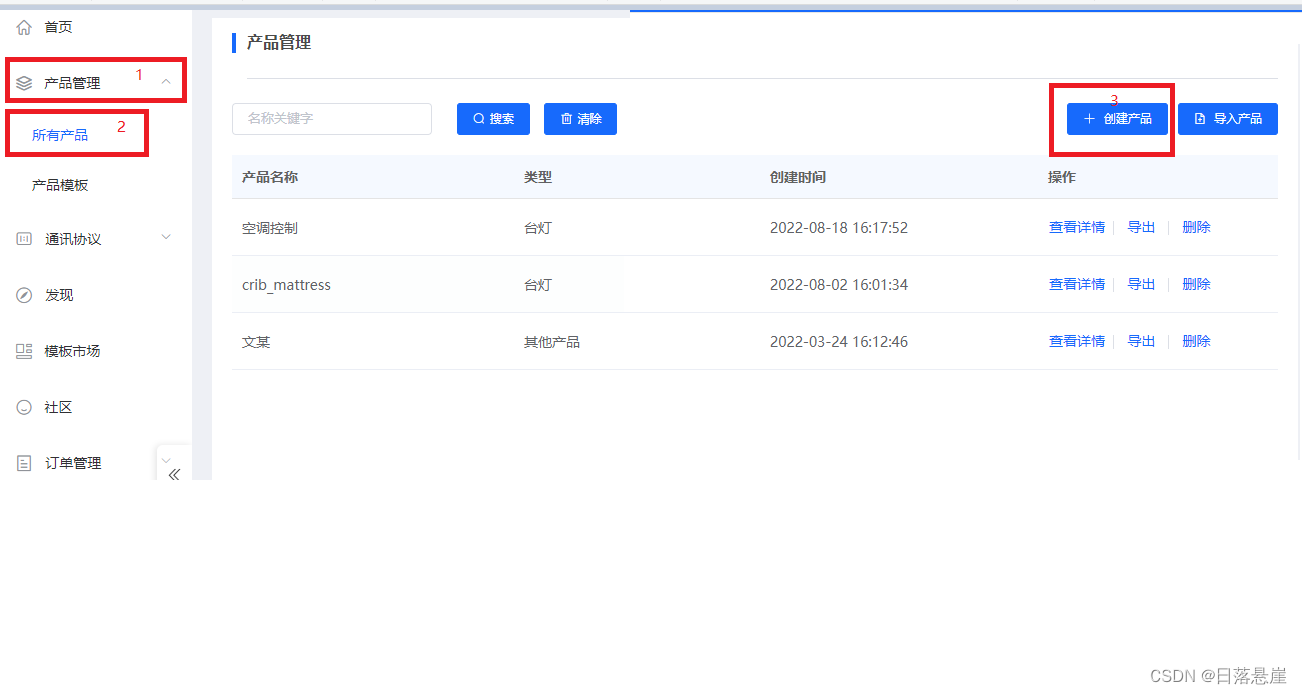Click the compass icon next to 发现
Image resolution: width=1302 pixels, height=694 pixels.
pyautogui.click(x=25, y=295)
